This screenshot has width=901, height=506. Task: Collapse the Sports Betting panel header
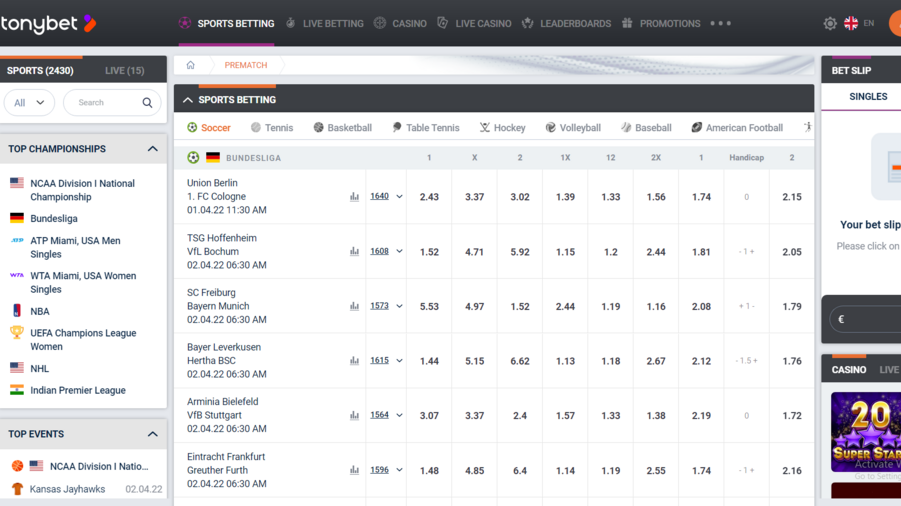(188, 100)
